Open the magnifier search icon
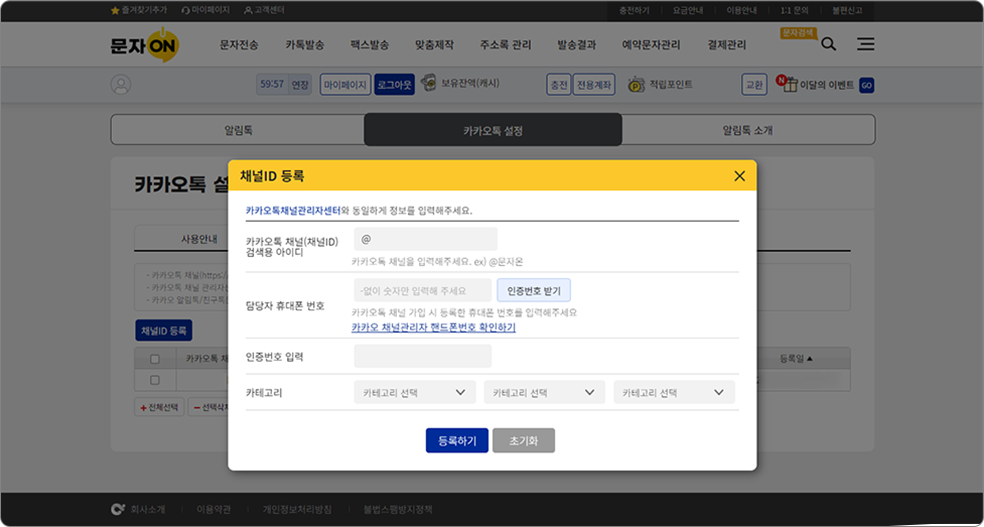 (828, 45)
